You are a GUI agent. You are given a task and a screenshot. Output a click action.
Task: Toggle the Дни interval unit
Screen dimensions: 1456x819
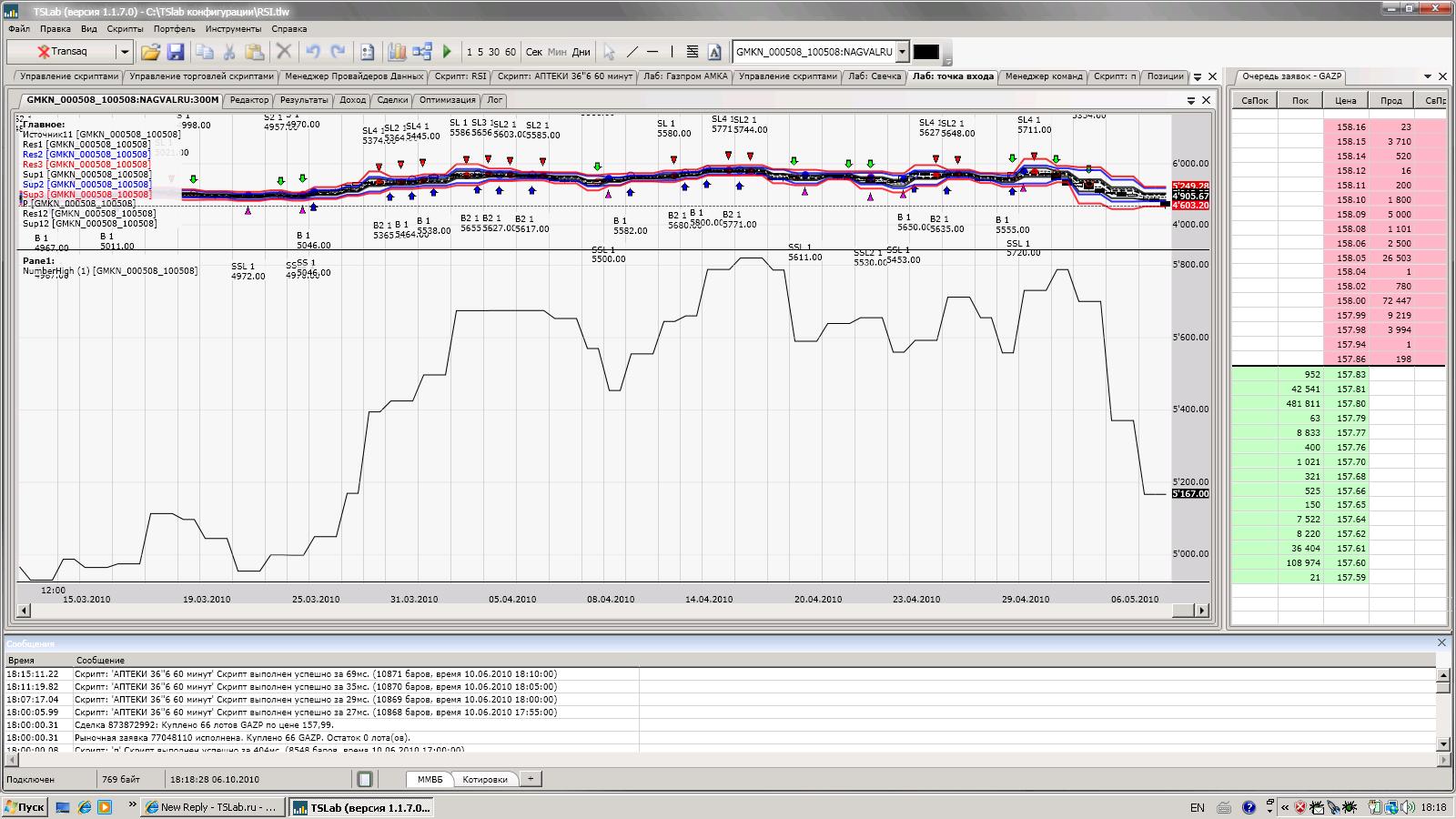pyautogui.click(x=581, y=52)
